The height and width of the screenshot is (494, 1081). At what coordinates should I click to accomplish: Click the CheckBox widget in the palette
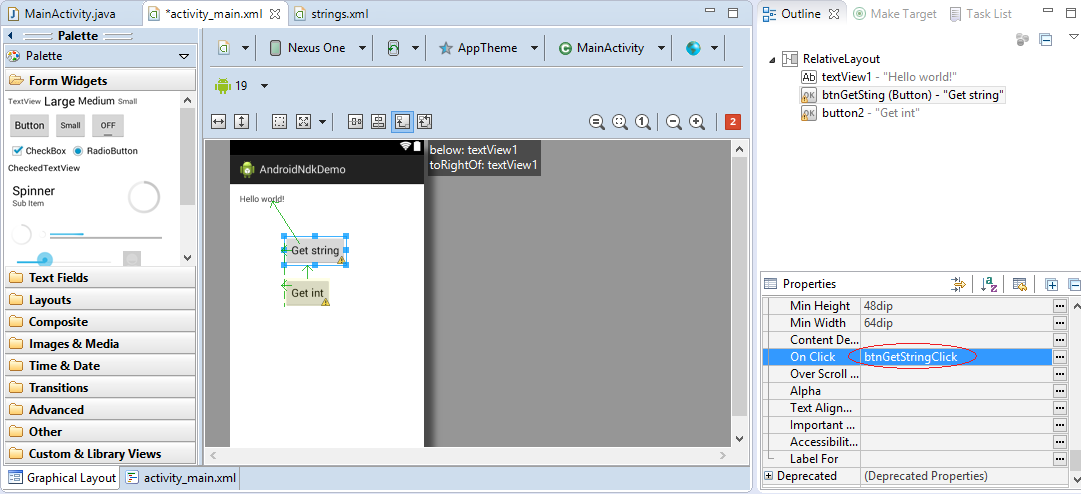click(39, 151)
